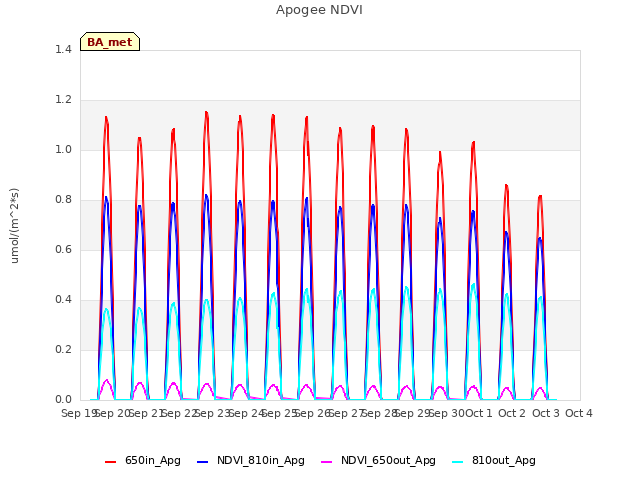Toggle the 810out_Apg legend label
The width and height of the screenshot is (640, 480).
click(504, 460)
